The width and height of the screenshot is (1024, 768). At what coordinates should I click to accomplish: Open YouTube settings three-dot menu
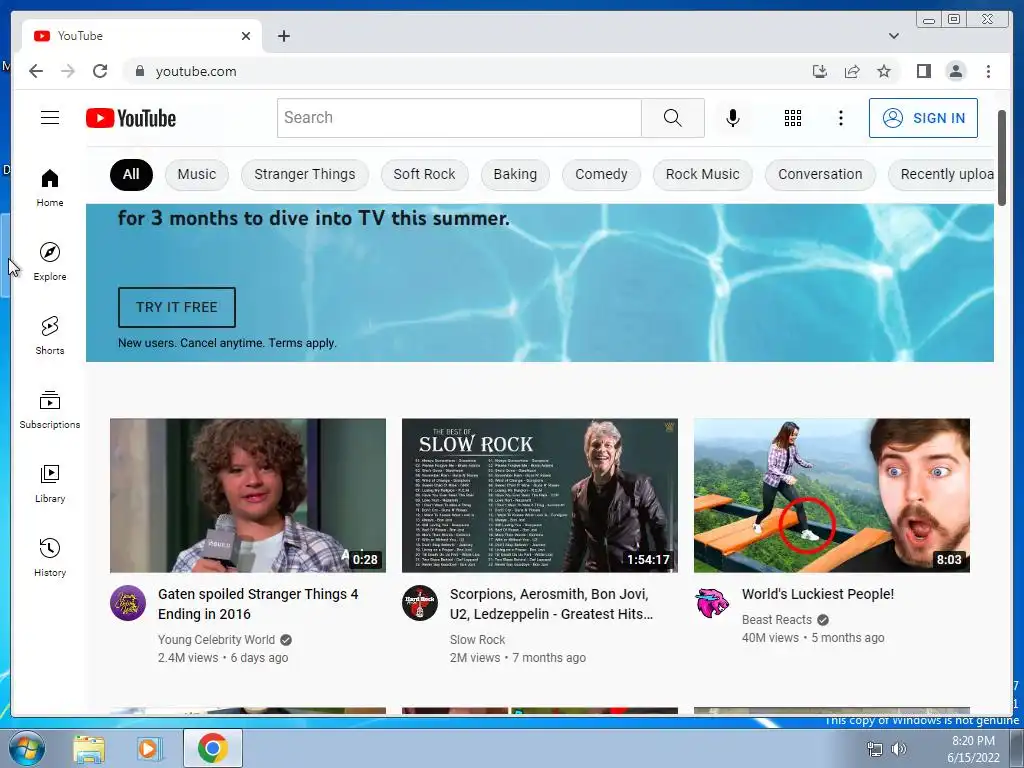click(840, 118)
